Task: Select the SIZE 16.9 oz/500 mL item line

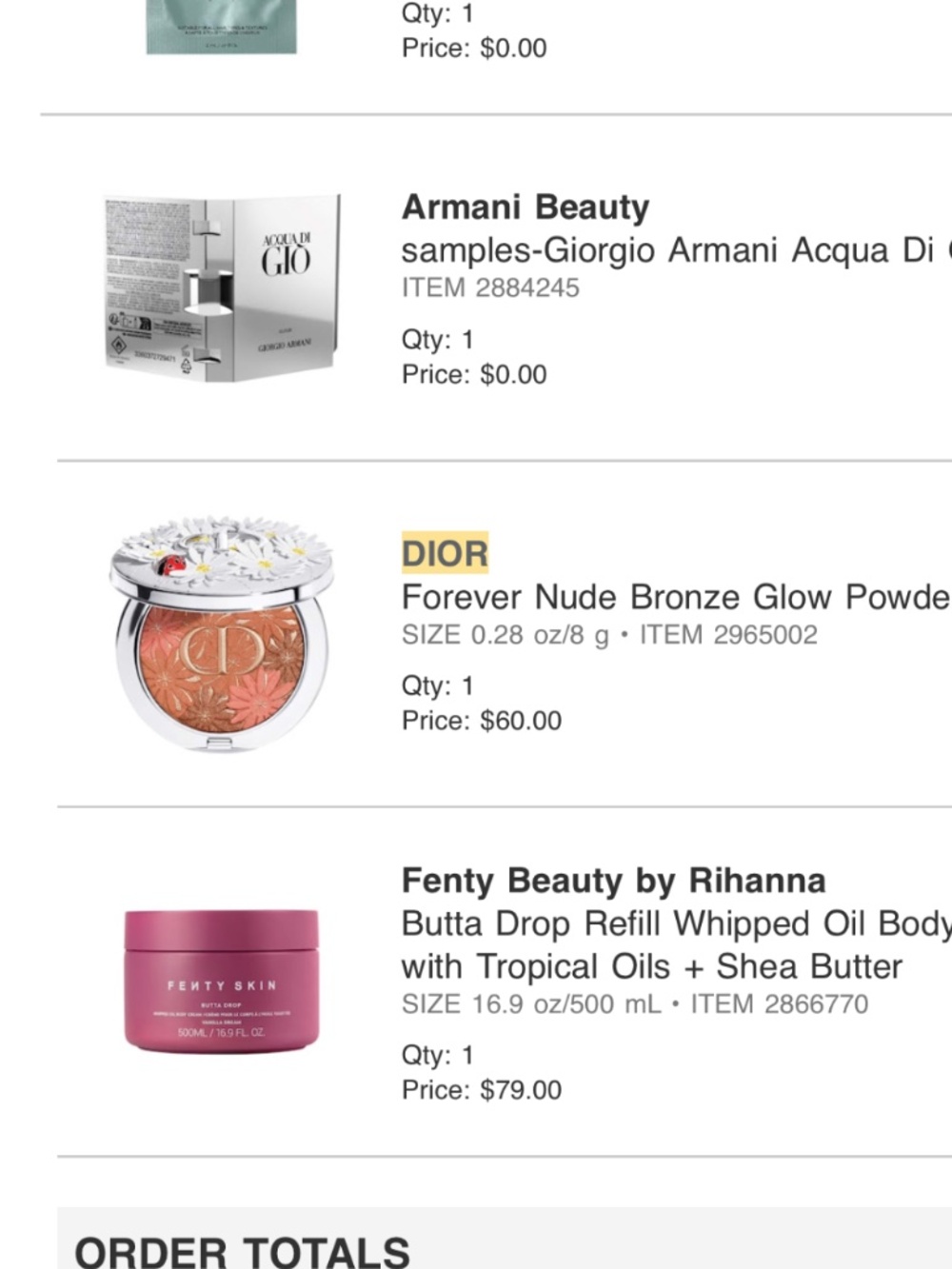Action: click(x=635, y=1003)
